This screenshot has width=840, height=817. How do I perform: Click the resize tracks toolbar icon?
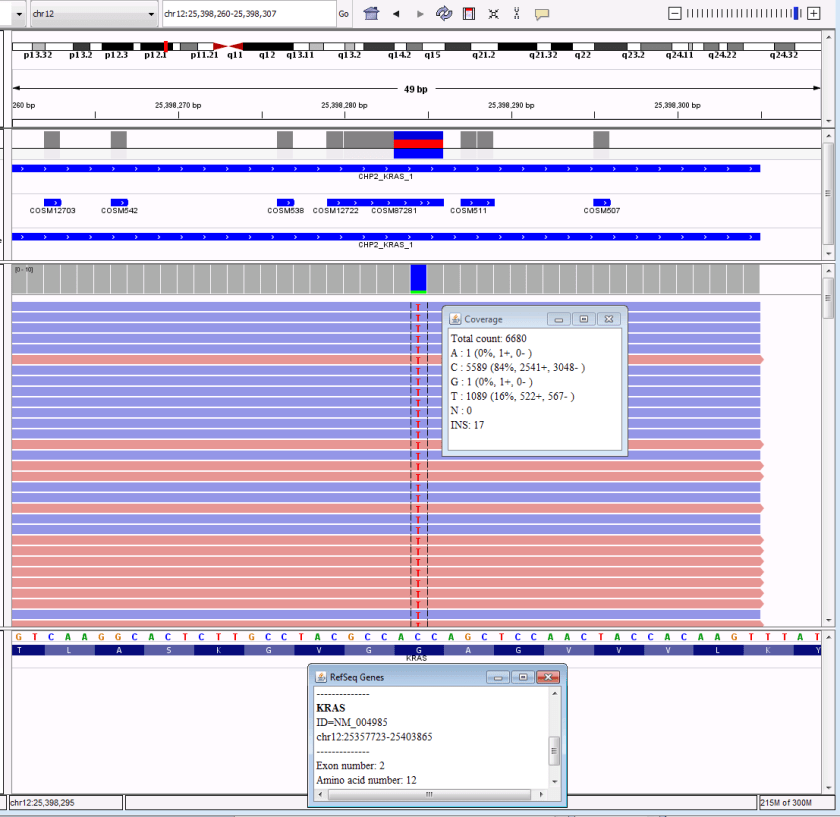[517, 14]
